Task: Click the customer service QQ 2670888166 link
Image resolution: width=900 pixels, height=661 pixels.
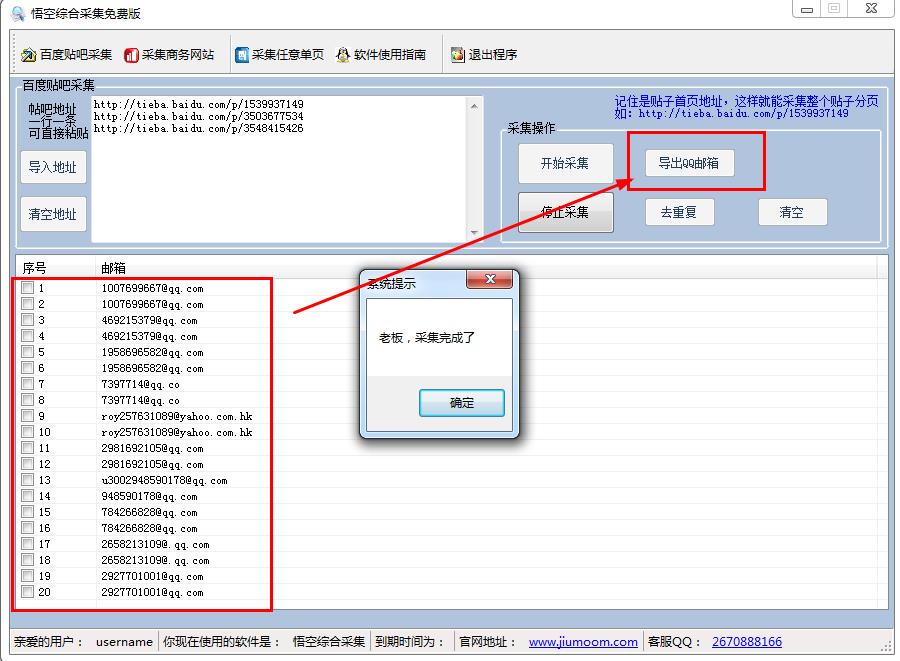Action: click(x=746, y=642)
